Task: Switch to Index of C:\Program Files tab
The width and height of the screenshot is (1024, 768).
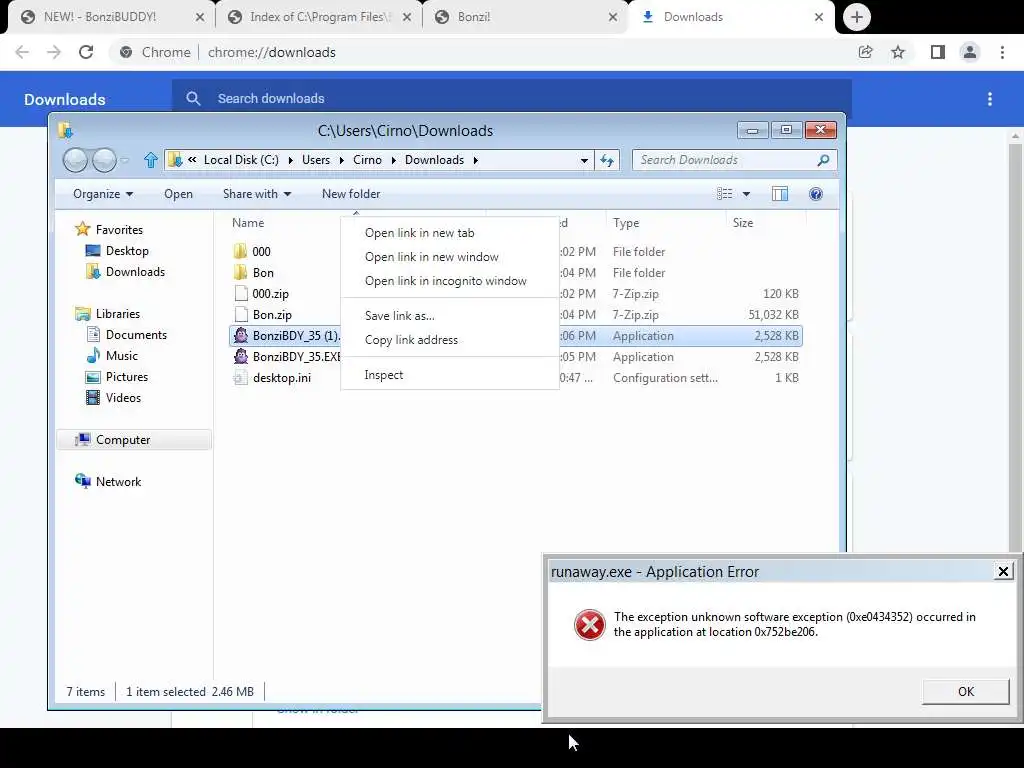Action: [x=320, y=17]
